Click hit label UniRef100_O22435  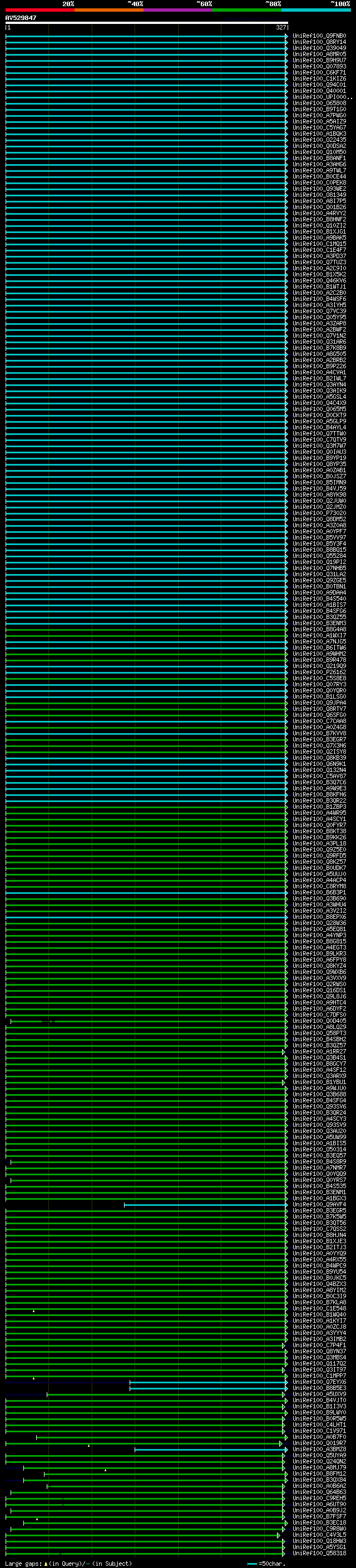tap(319, 140)
